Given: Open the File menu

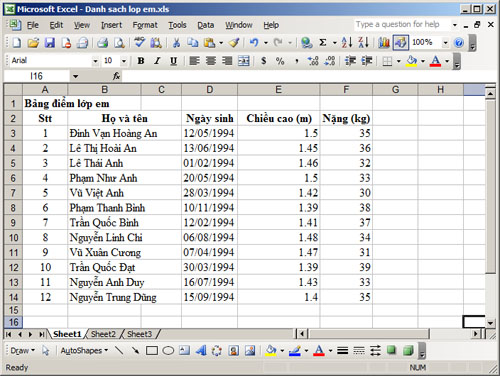Looking at the screenshot, I should coord(32,25).
